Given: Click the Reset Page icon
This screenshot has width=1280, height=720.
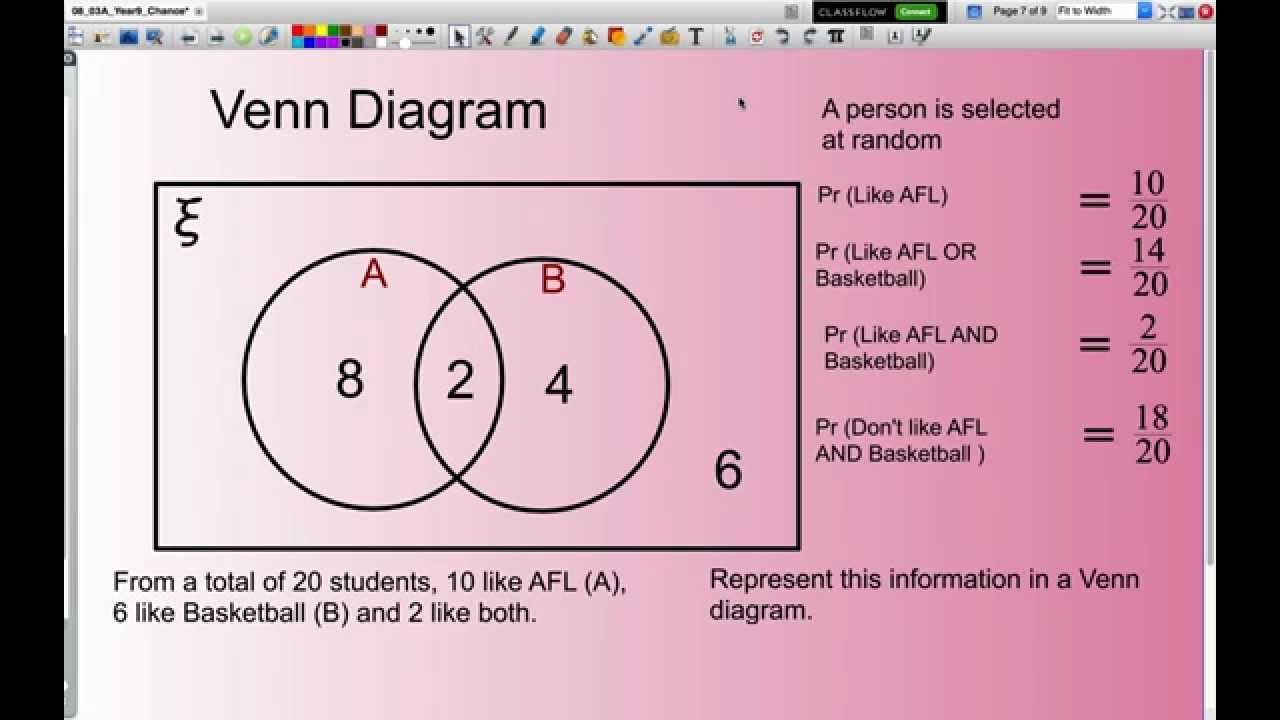Looking at the screenshot, I should (x=757, y=37).
